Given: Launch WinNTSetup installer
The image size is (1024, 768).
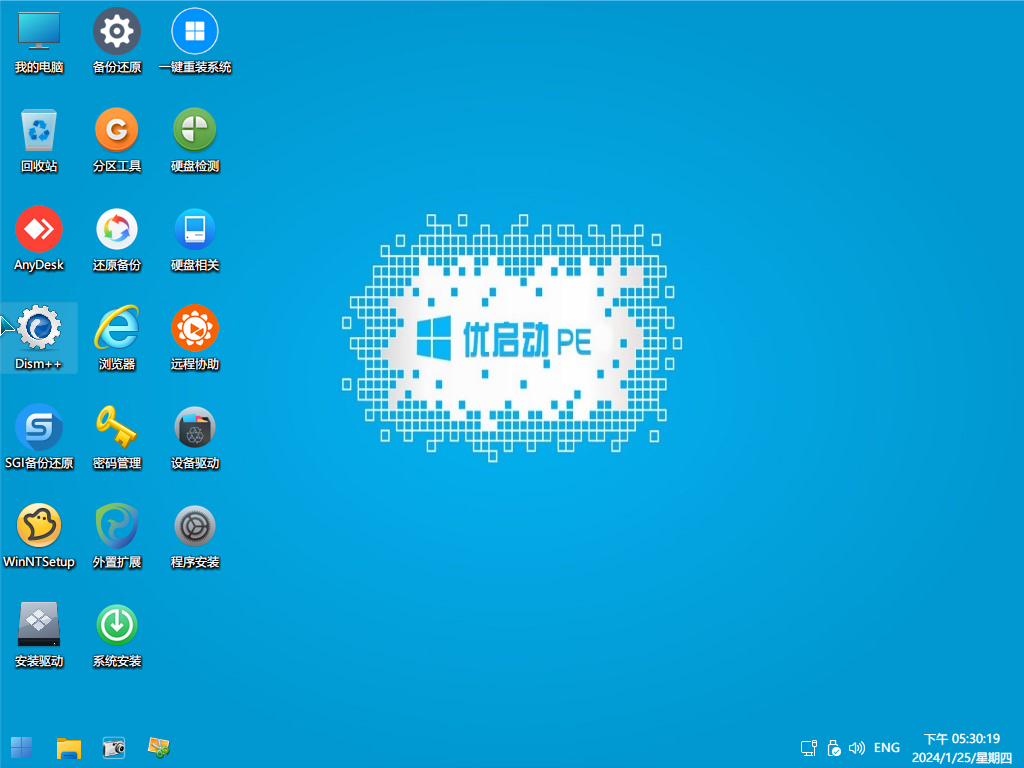Looking at the screenshot, I should point(39,536).
